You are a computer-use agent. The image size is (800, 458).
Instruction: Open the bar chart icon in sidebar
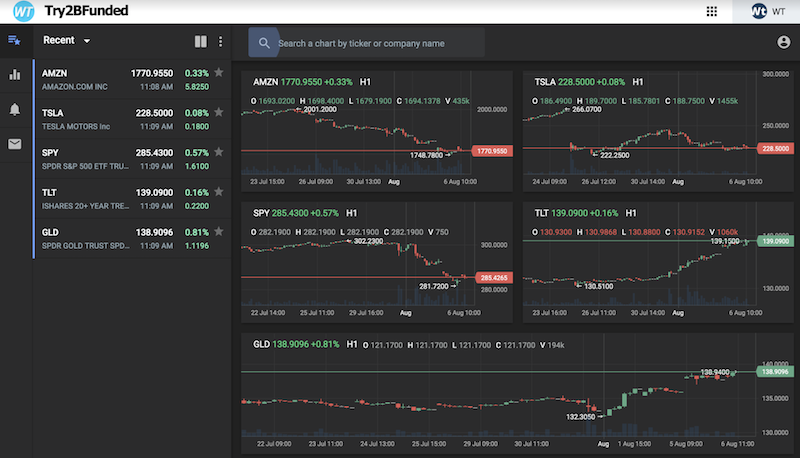click(x=15, y=74)
